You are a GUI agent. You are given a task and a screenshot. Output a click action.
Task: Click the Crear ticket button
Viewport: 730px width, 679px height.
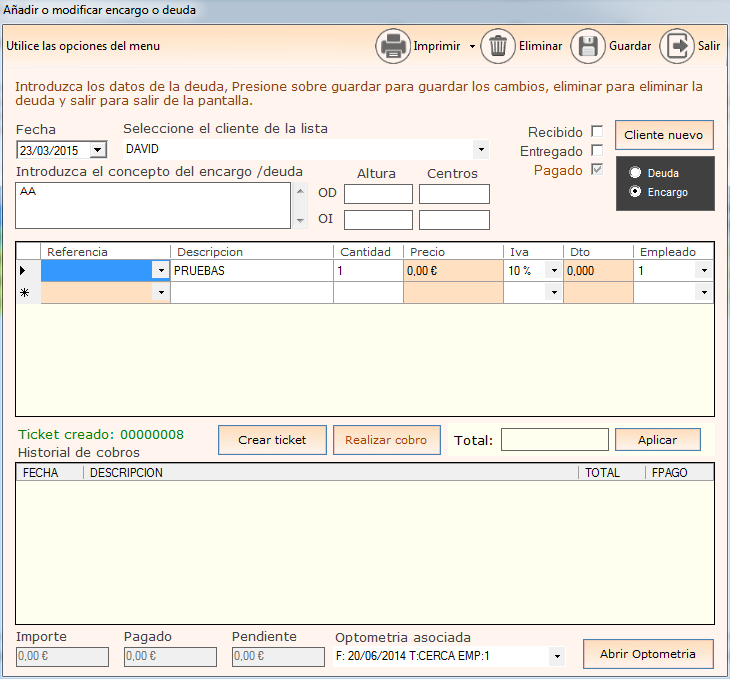tap(272, 440)
